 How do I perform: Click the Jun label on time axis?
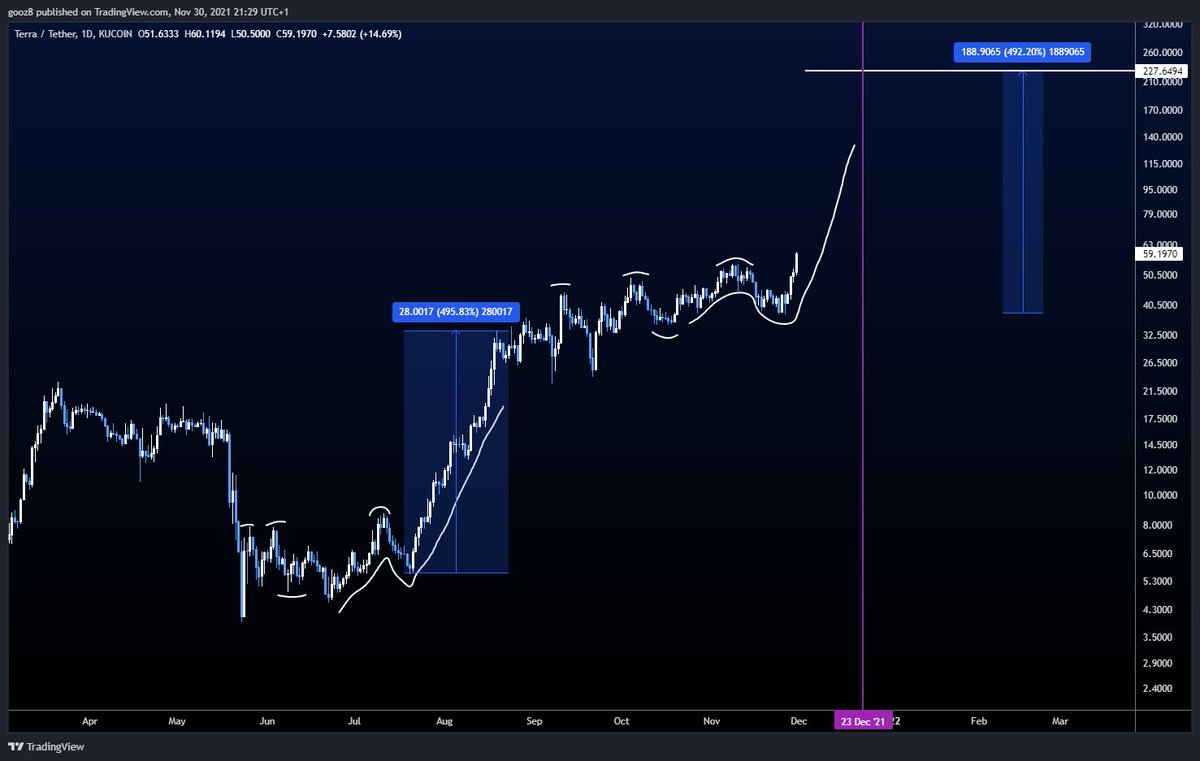267,720
